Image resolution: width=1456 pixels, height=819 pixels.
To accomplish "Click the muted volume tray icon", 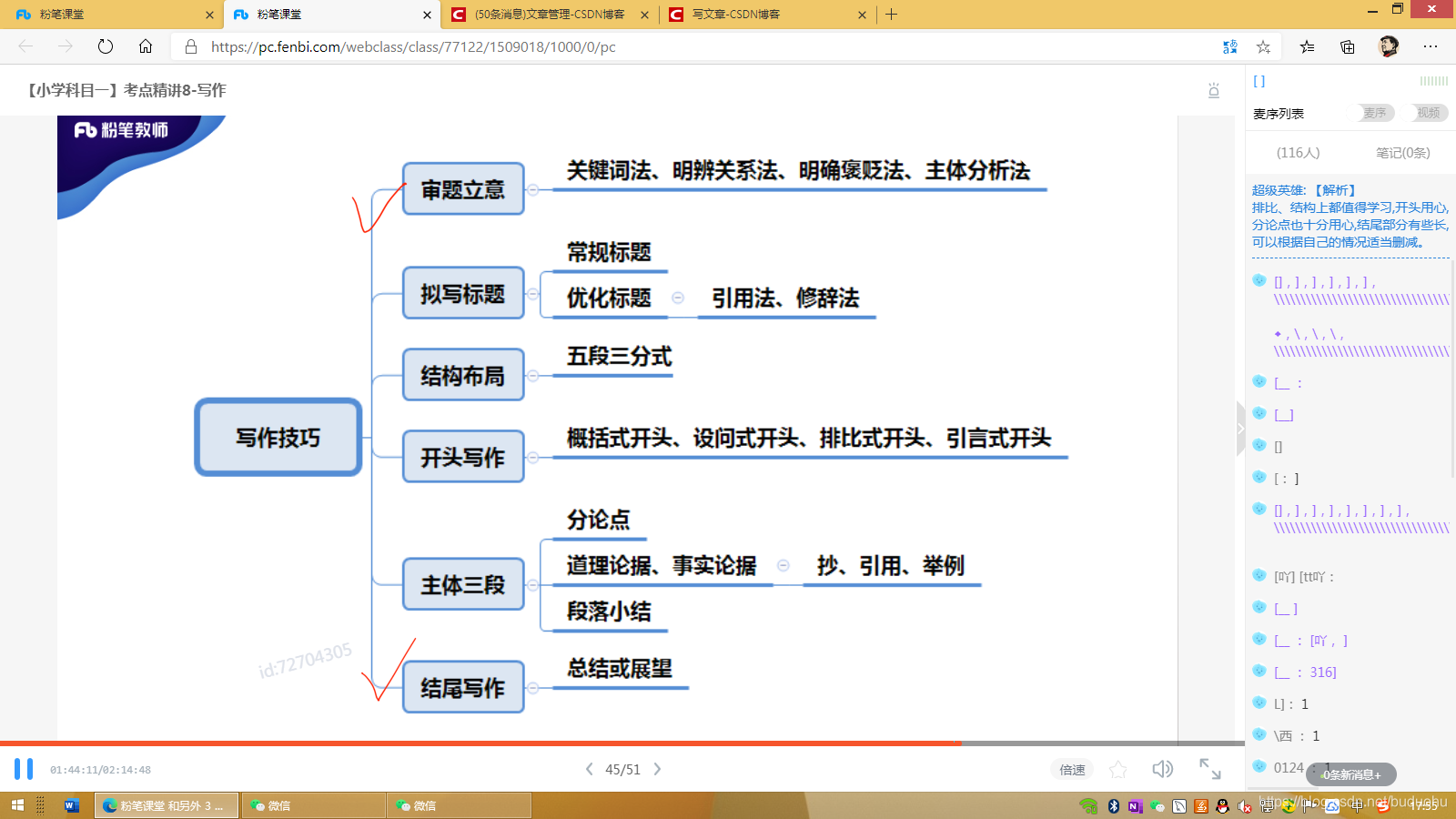I will 1244,805.
